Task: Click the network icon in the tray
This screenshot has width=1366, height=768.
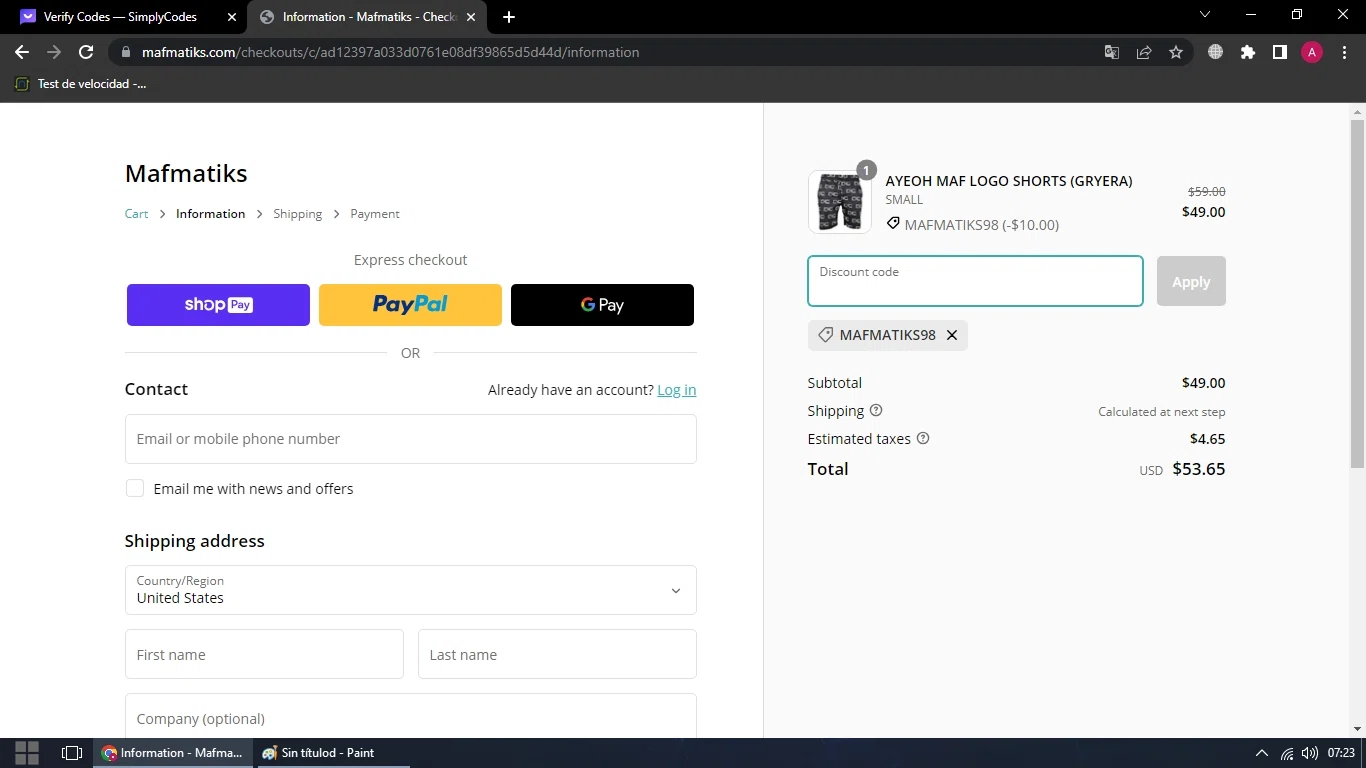Action: [x=1287, y=753]
